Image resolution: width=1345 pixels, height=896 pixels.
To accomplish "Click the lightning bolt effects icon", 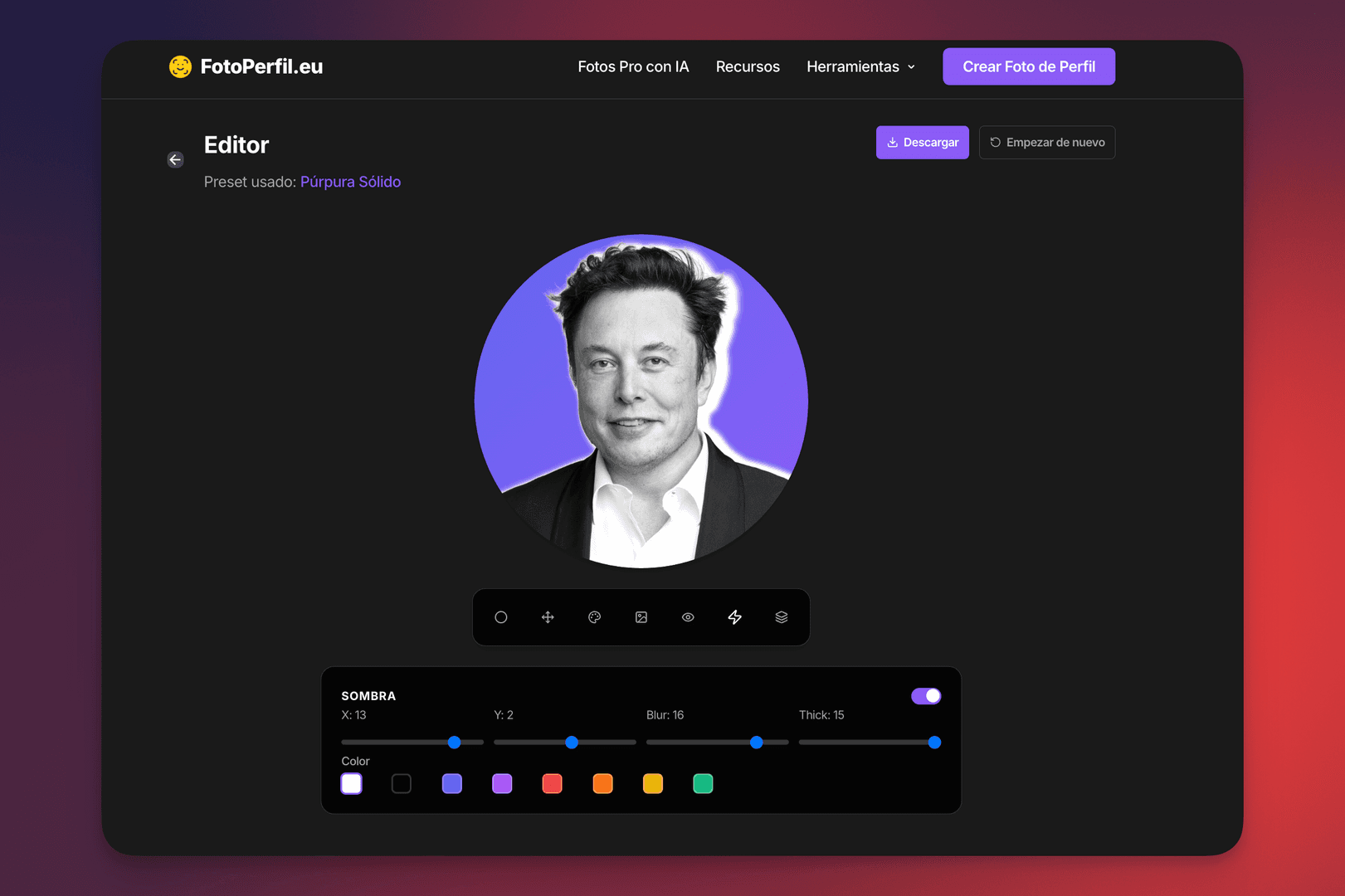I will (x=734, y=617).
